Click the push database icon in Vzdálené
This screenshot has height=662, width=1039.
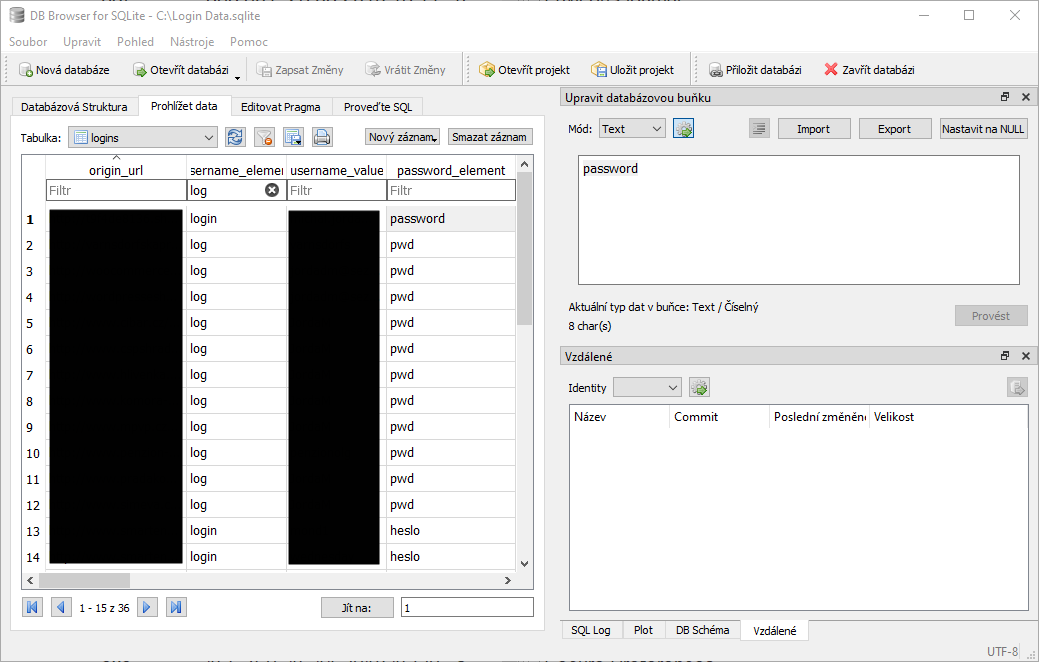coord(1016,388)
